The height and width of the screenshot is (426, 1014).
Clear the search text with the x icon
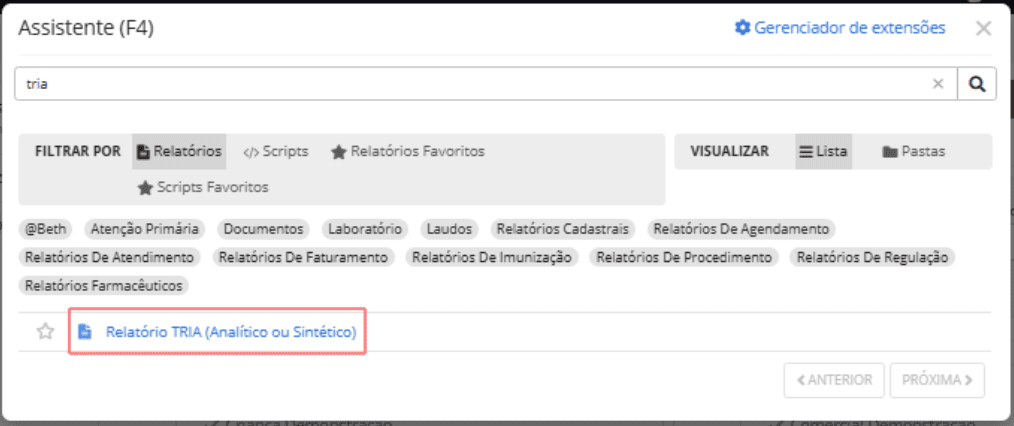[x=938, y=84]
